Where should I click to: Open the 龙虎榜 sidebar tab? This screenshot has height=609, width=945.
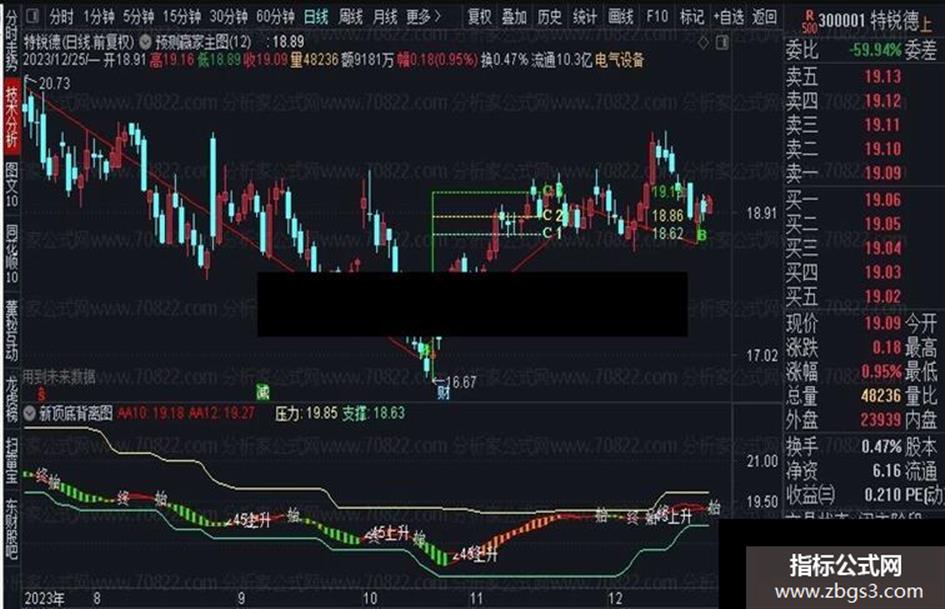11,399
